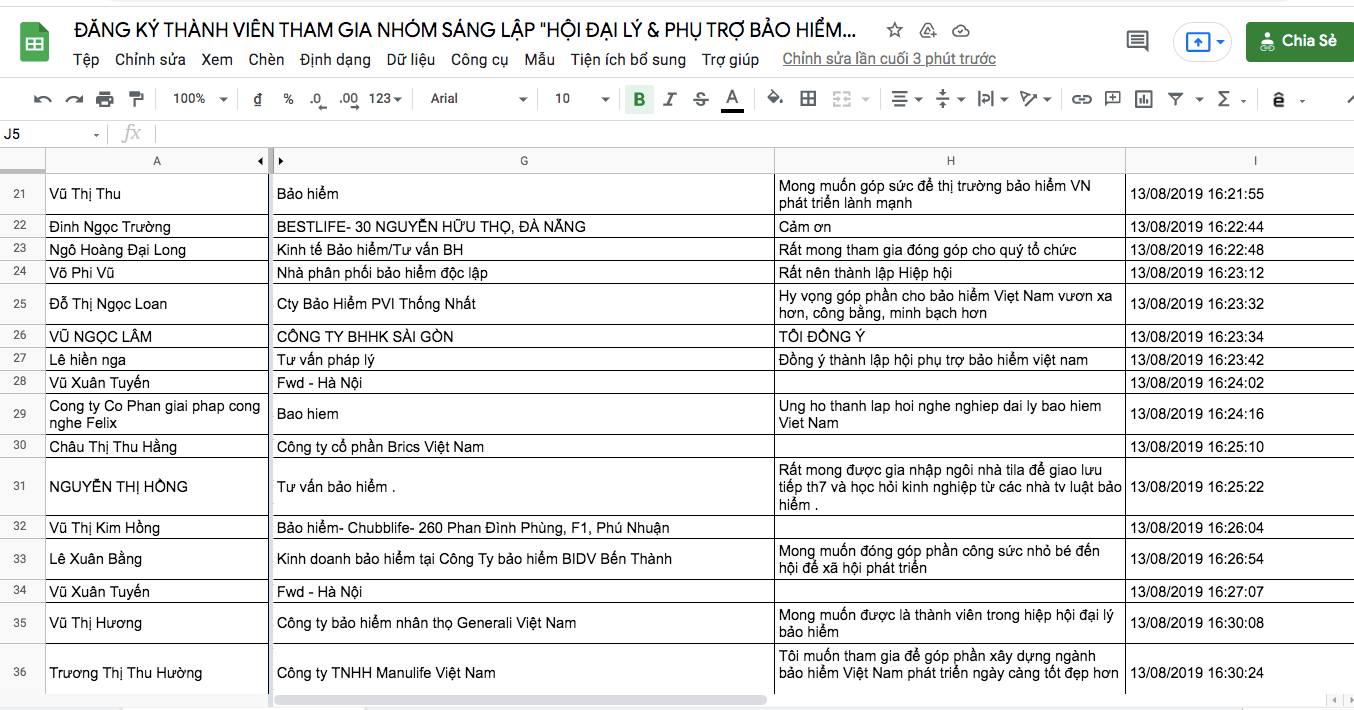
Task: Open the vertical align dropdown
Action: [949, 99]
